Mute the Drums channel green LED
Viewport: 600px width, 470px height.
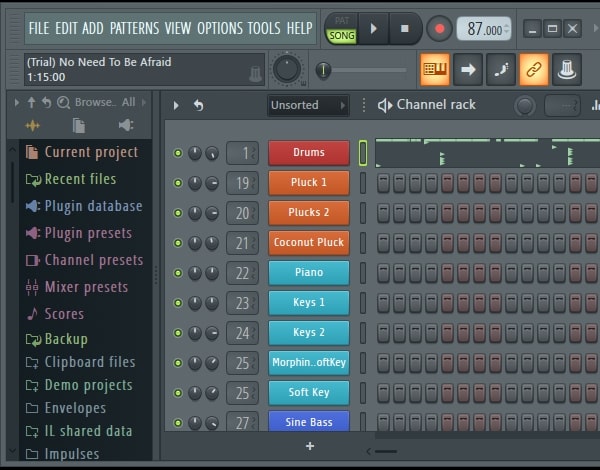pyautogui.click(x=178, y=153)
